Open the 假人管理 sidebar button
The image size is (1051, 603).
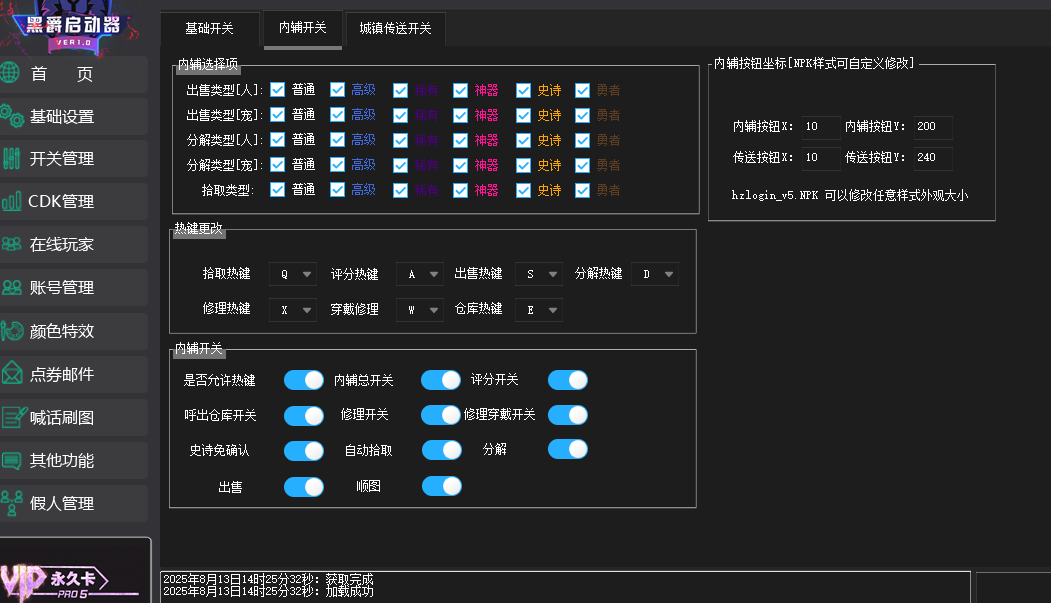[x=74, y=504]
